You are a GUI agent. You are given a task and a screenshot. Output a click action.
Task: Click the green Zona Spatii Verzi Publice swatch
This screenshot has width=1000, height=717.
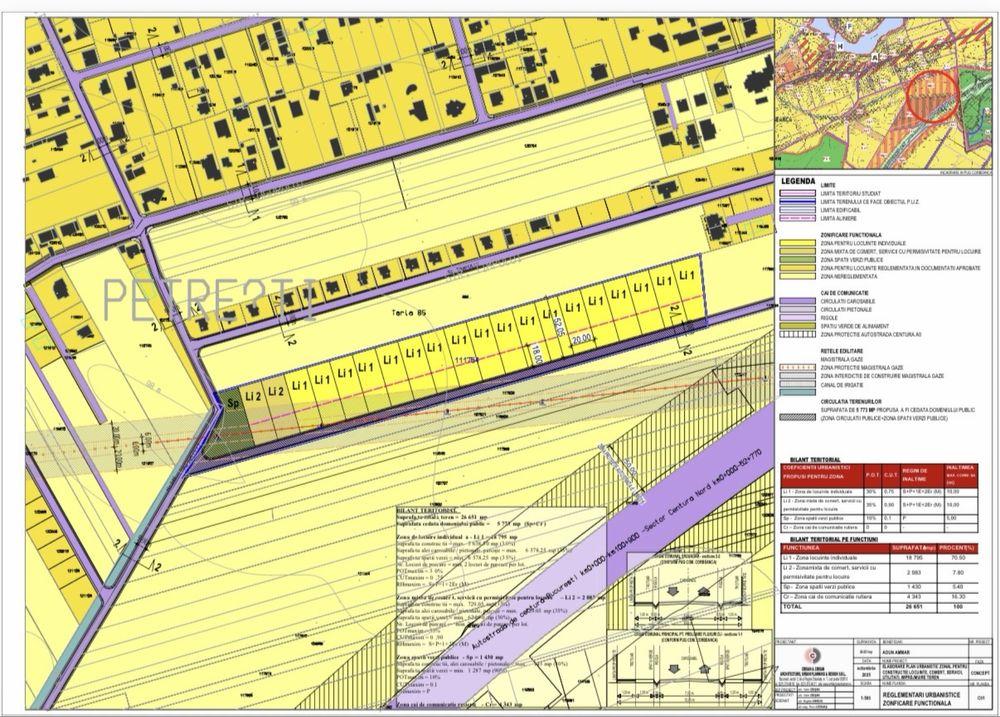click(x=798, y=259)
